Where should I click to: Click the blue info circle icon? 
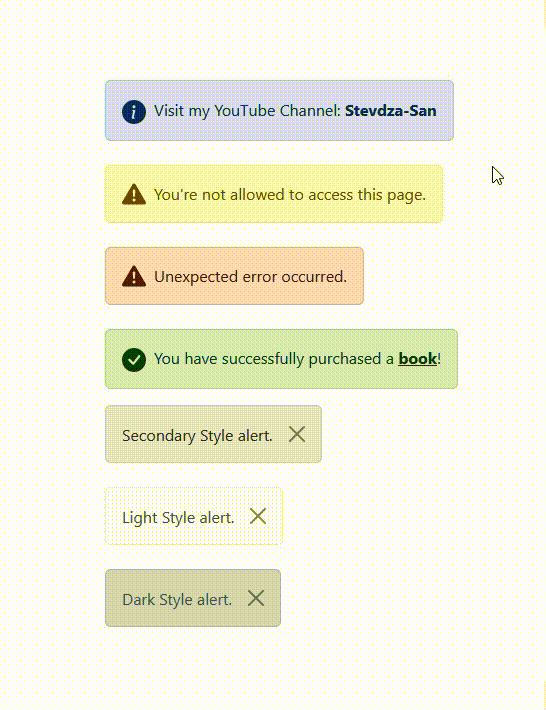point(134,111)
